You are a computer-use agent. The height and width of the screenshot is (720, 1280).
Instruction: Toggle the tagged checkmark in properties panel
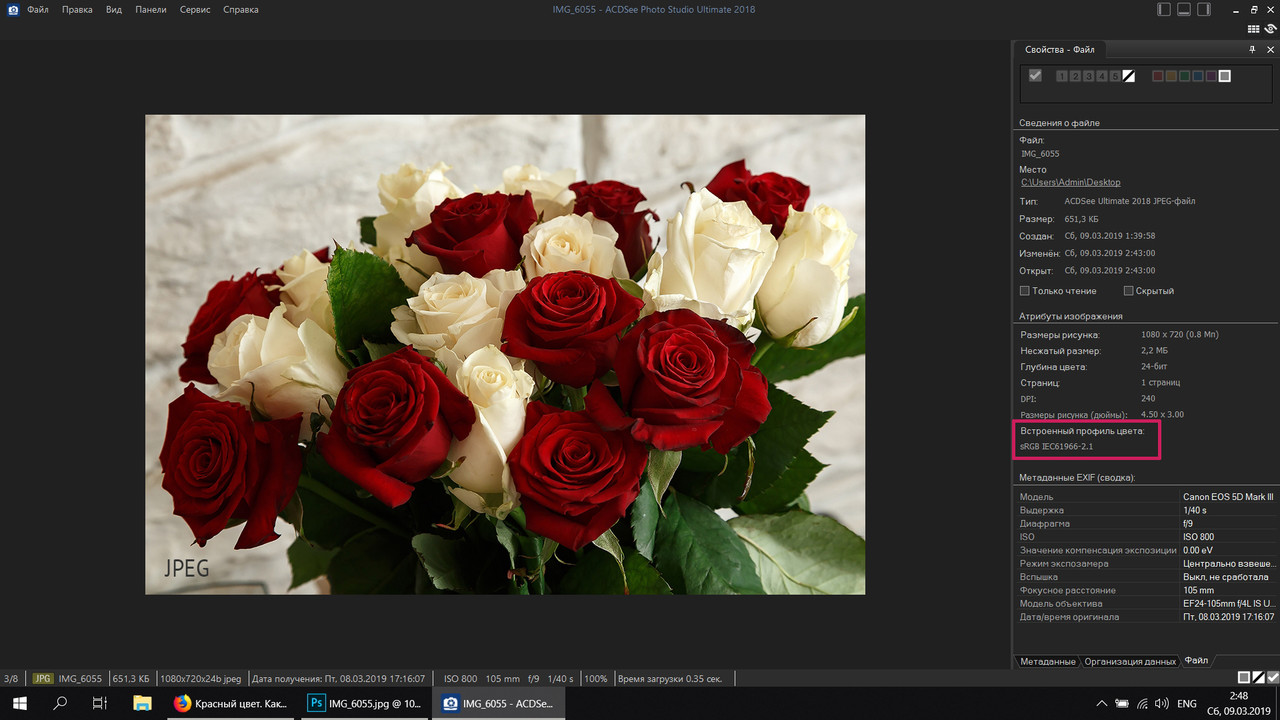(1035, 75)
